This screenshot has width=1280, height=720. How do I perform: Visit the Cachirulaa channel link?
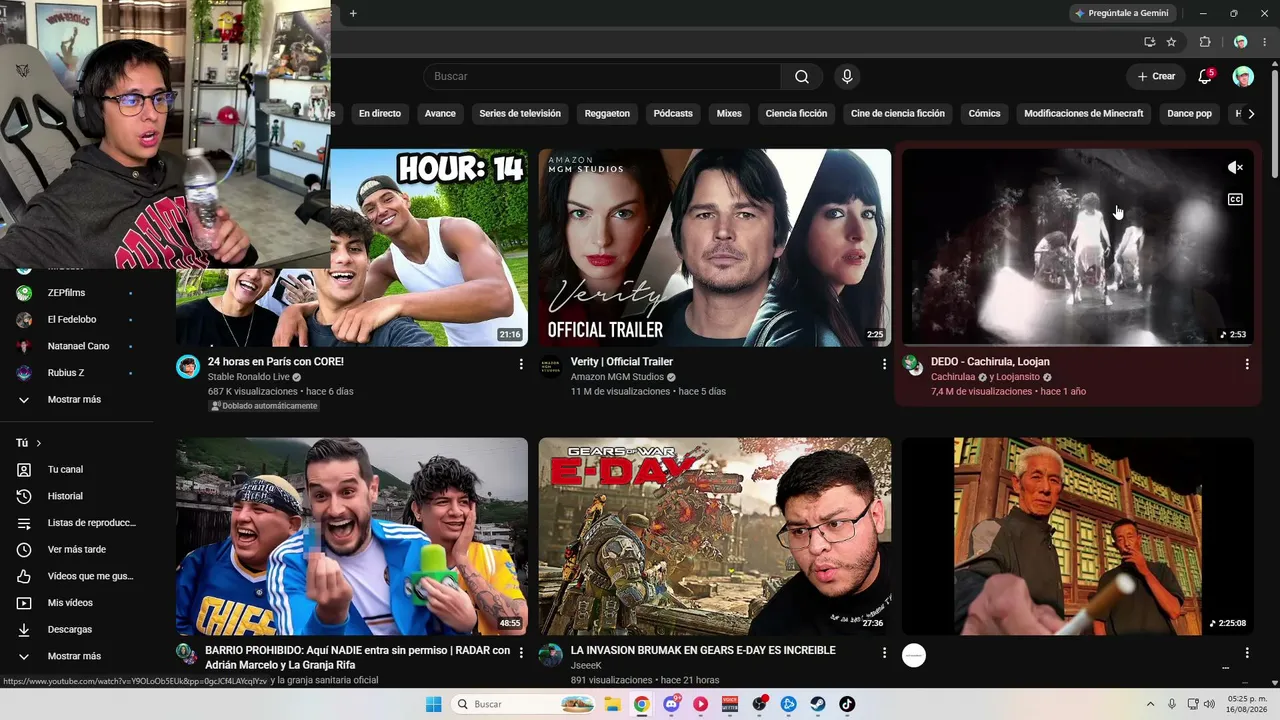953,377
